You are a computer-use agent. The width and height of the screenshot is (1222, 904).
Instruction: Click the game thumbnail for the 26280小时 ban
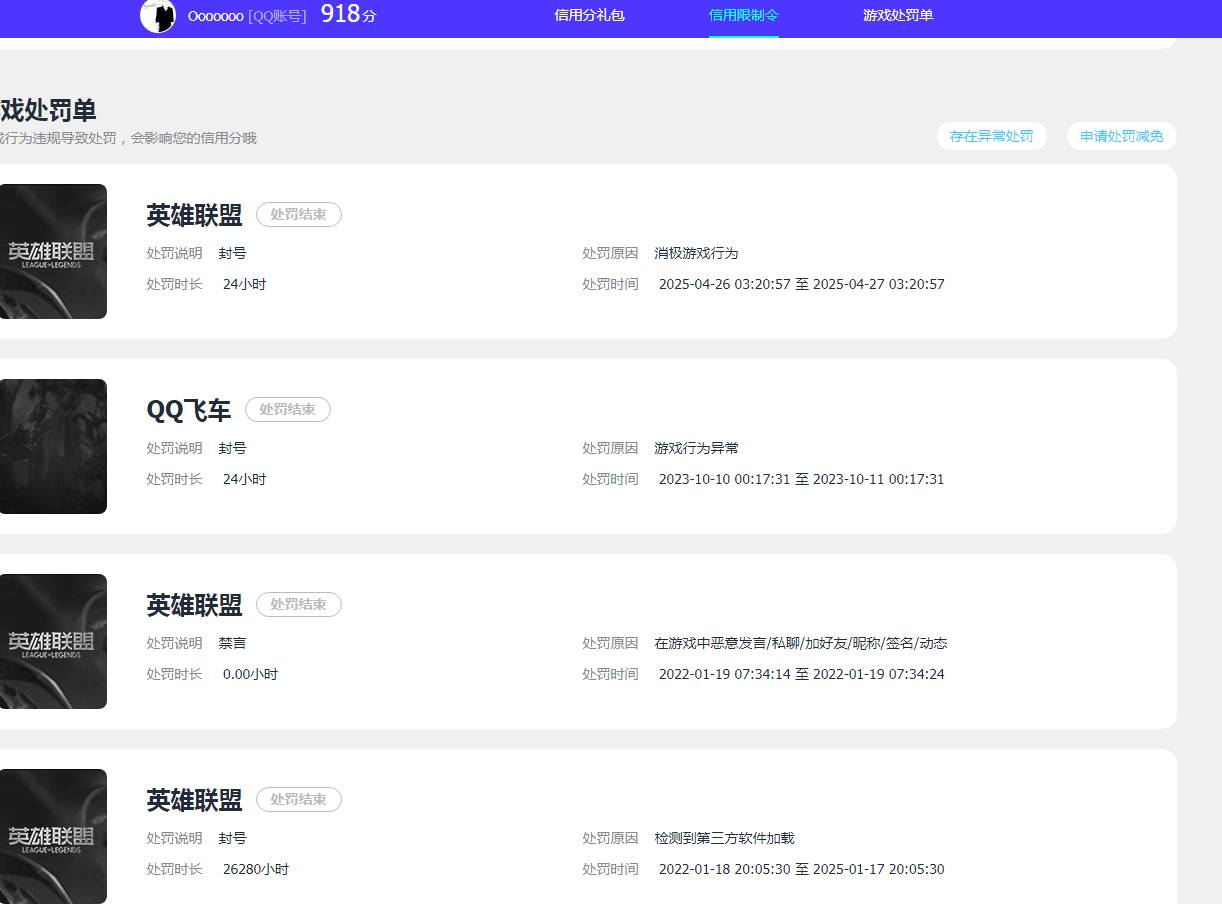click(x=52, y=836)
